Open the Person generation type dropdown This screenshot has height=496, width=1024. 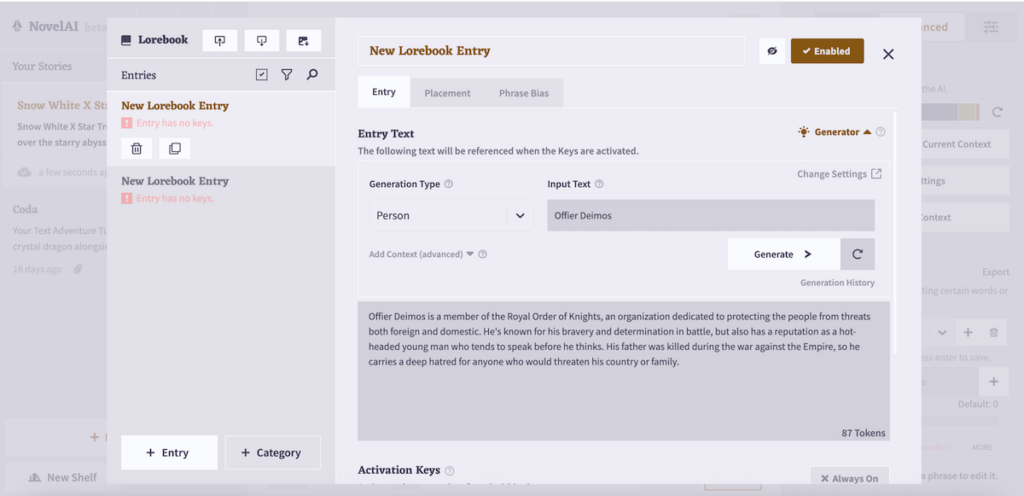point(451,215)
